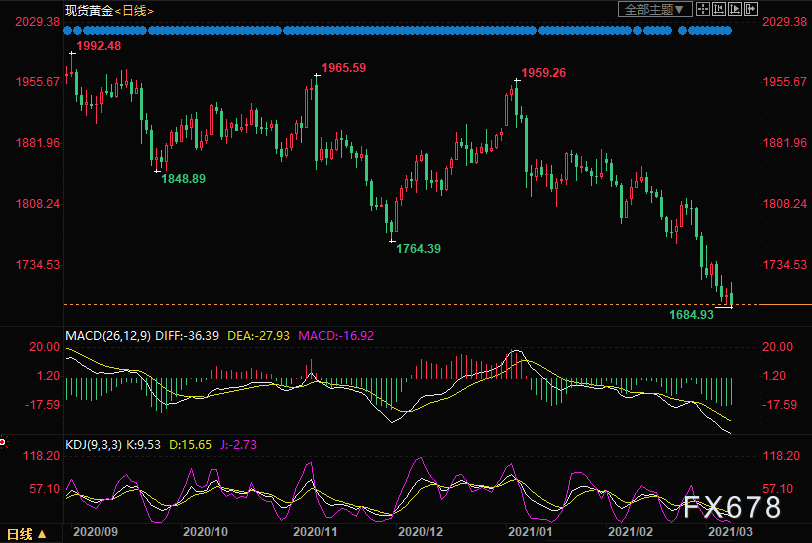The height and width of the screenshot is (543, 812).
Task: Click the right axis 1881.96 price label
Action: (x=785, y=143)
